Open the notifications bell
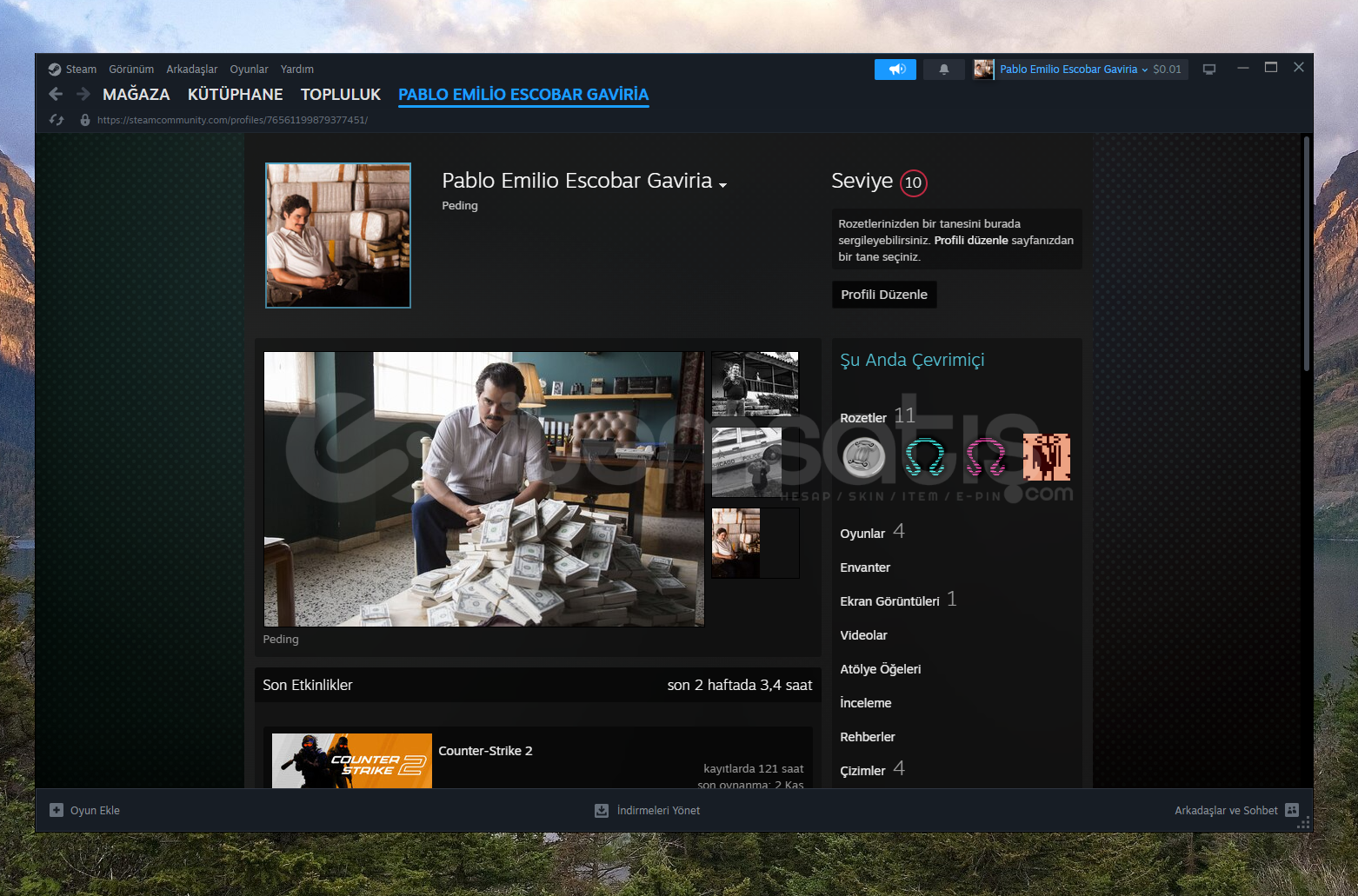 point(943,70)
